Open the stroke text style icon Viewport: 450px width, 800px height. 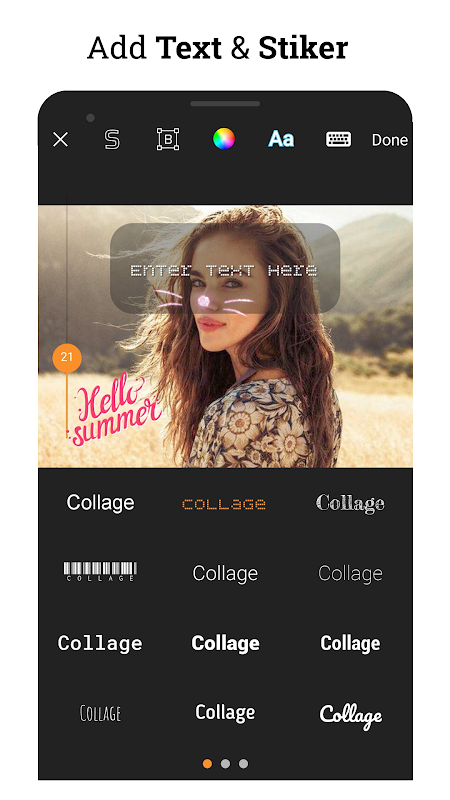click(x=112, y=139)
